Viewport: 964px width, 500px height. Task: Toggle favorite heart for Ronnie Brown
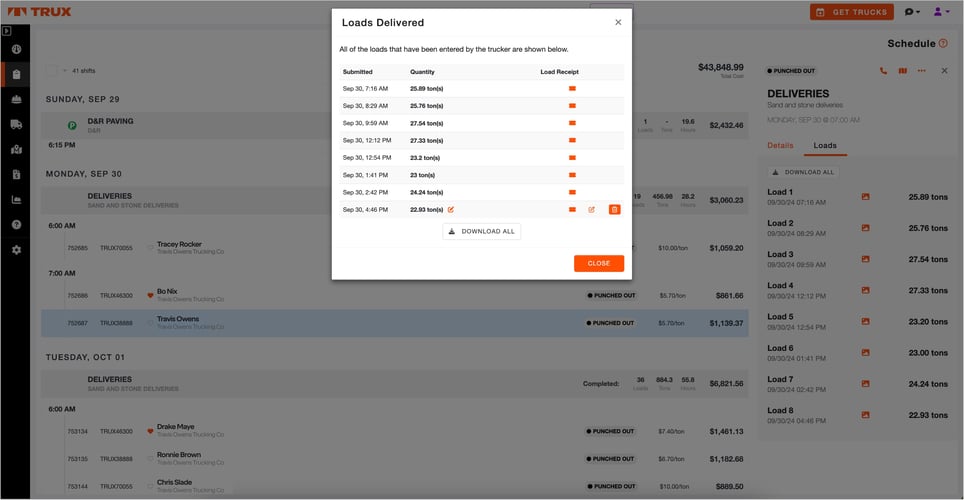pos(150,459)
